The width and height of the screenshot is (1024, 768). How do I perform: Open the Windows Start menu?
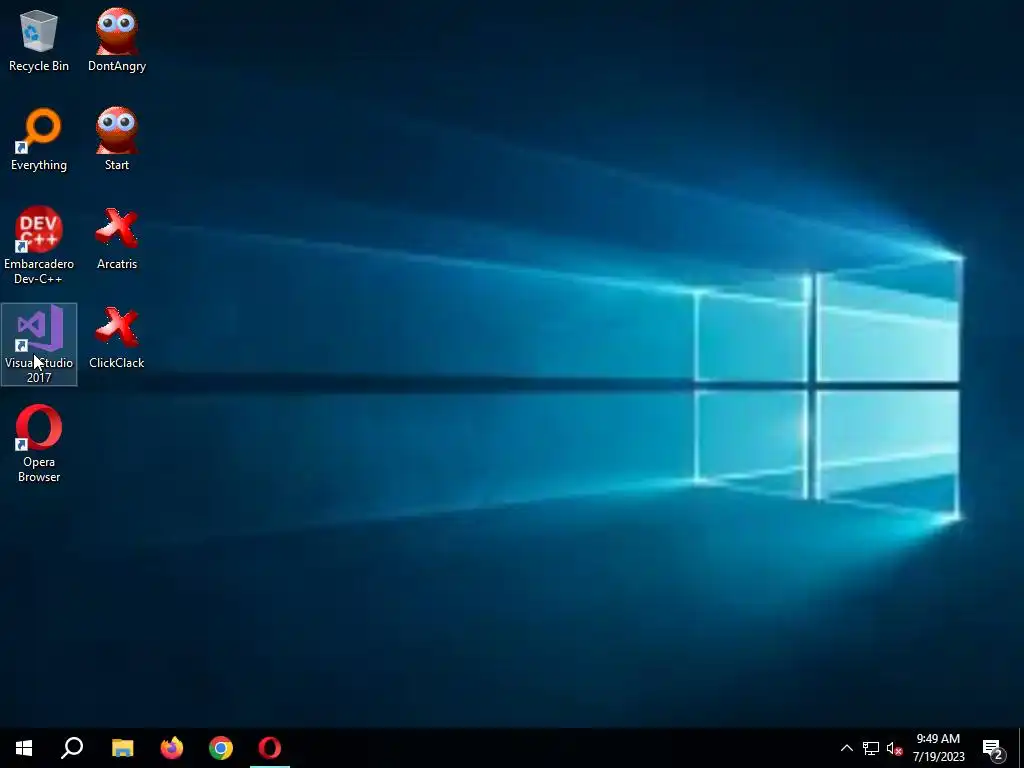(x=24, y=748)
